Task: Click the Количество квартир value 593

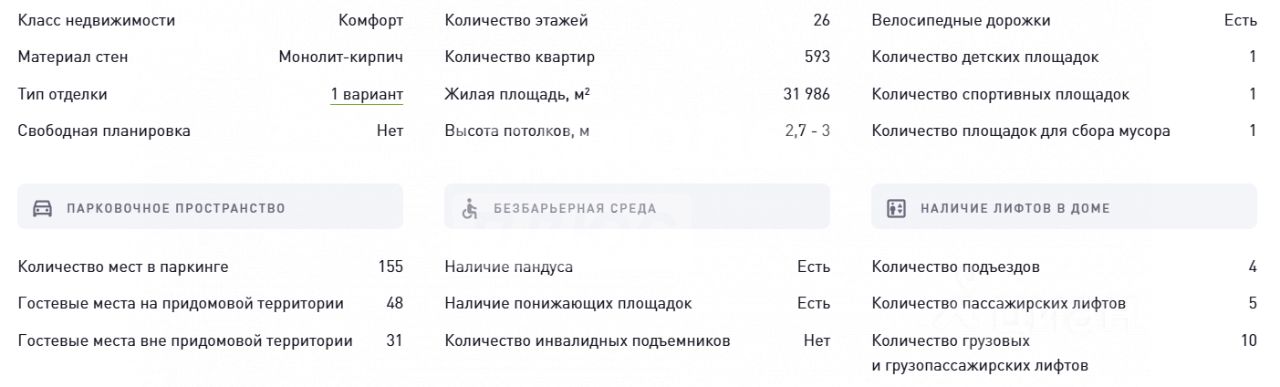Action: 817,57
